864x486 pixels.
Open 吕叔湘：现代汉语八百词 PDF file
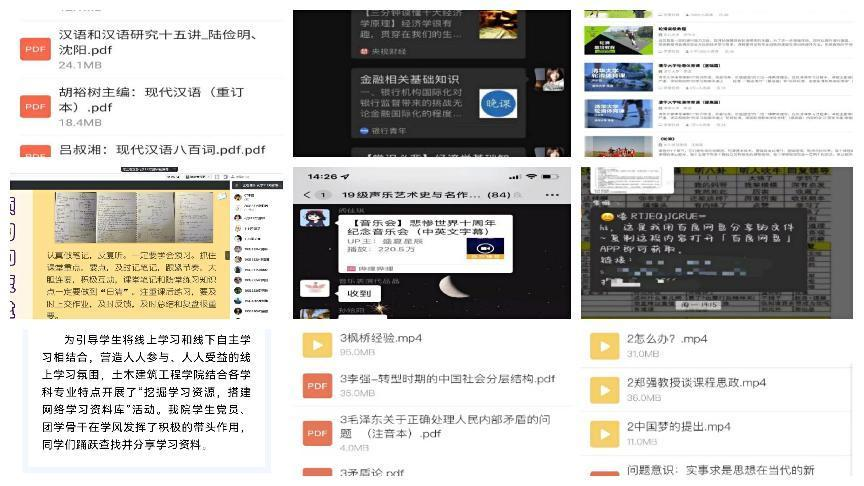(190, 150)
